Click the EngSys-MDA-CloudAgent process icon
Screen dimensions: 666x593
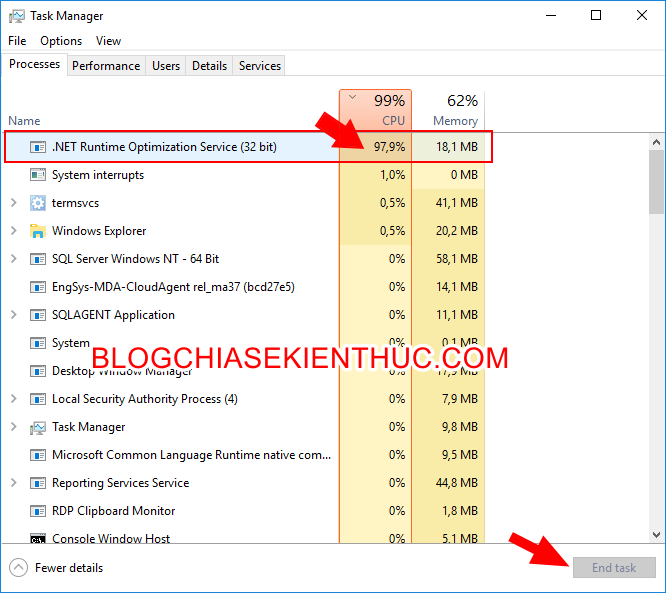point(38,287)
